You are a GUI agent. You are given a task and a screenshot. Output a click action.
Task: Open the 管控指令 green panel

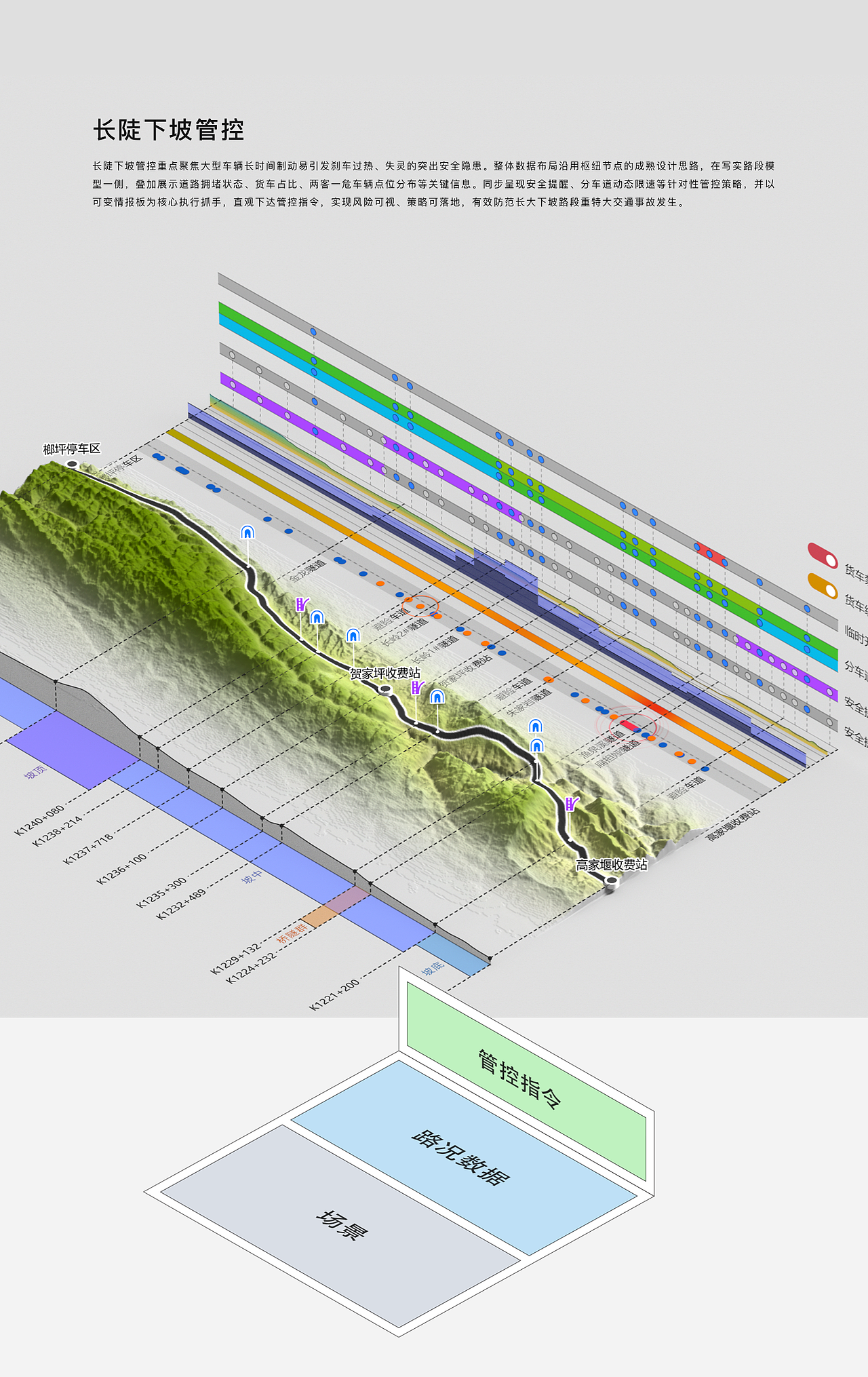tap(526, 1083)
